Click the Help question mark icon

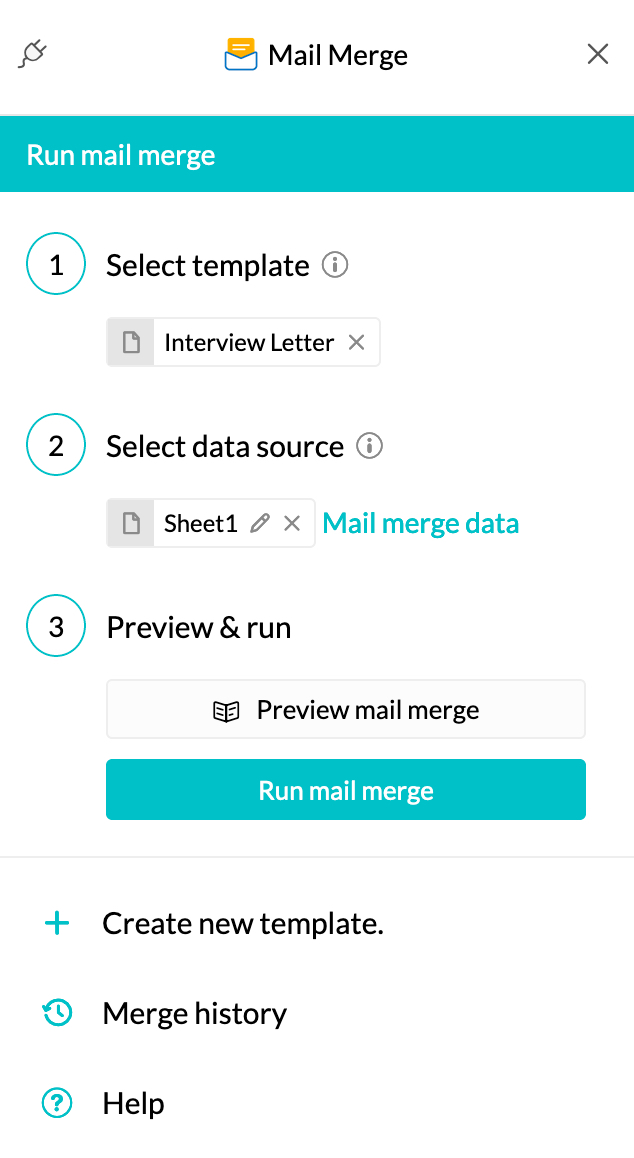(x=57, y=1103)
